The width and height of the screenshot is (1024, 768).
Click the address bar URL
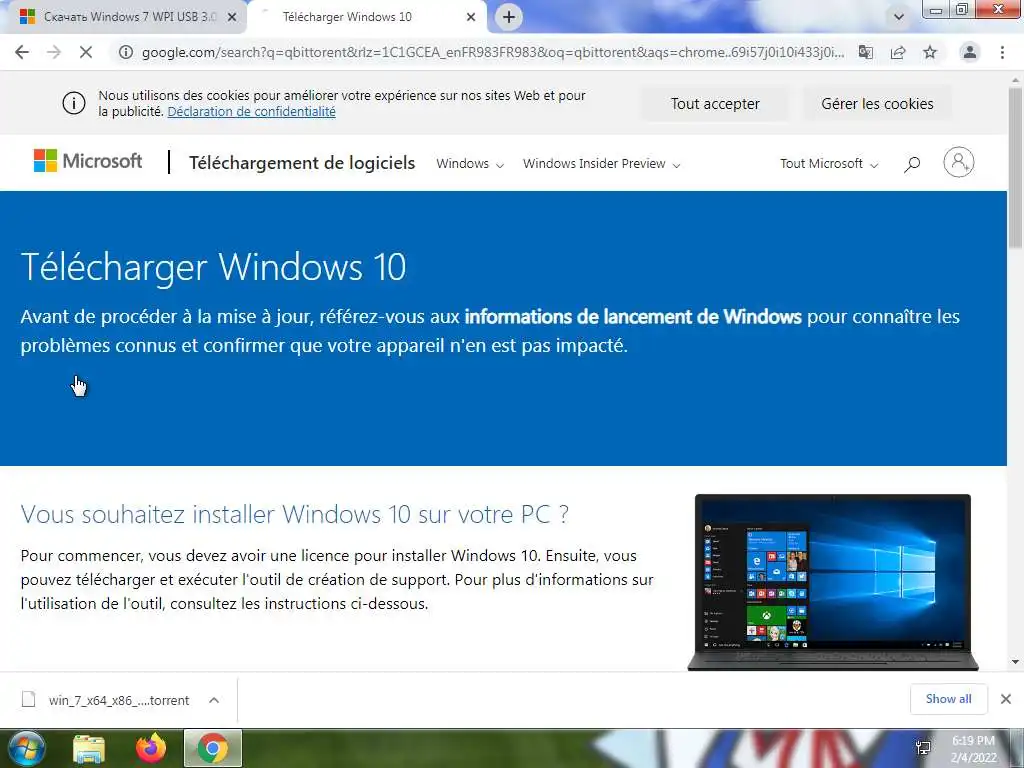click(x=493, y=52)
